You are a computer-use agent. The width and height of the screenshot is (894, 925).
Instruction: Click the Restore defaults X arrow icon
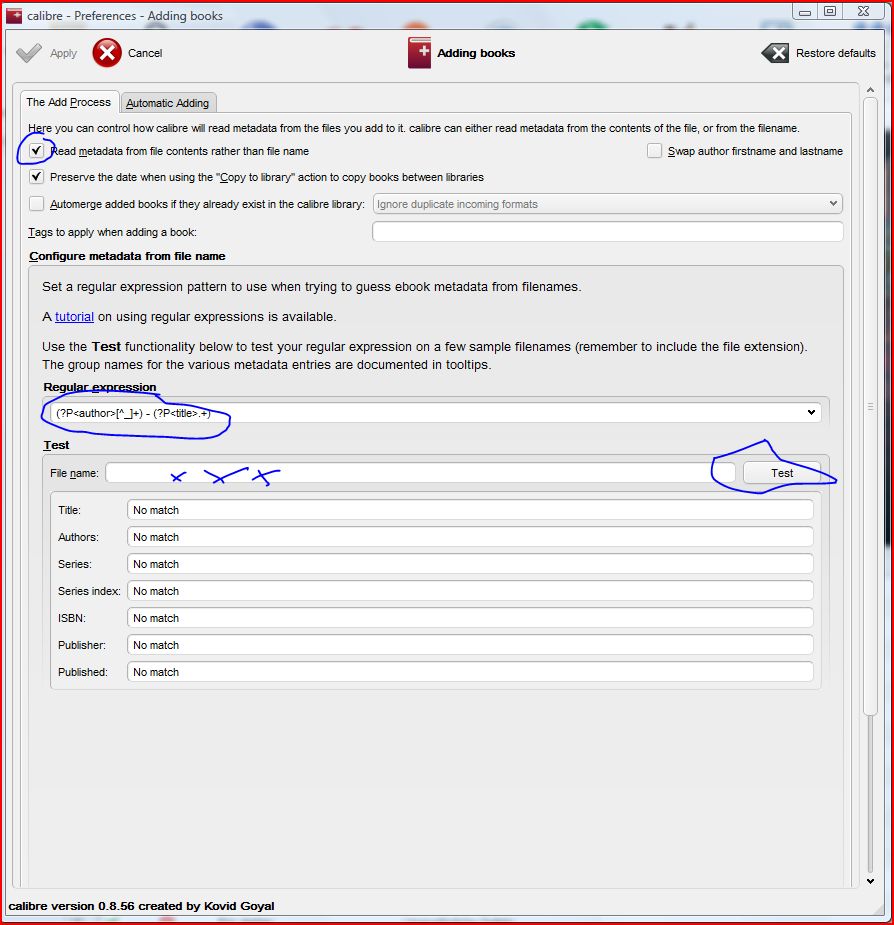point(775,53)
